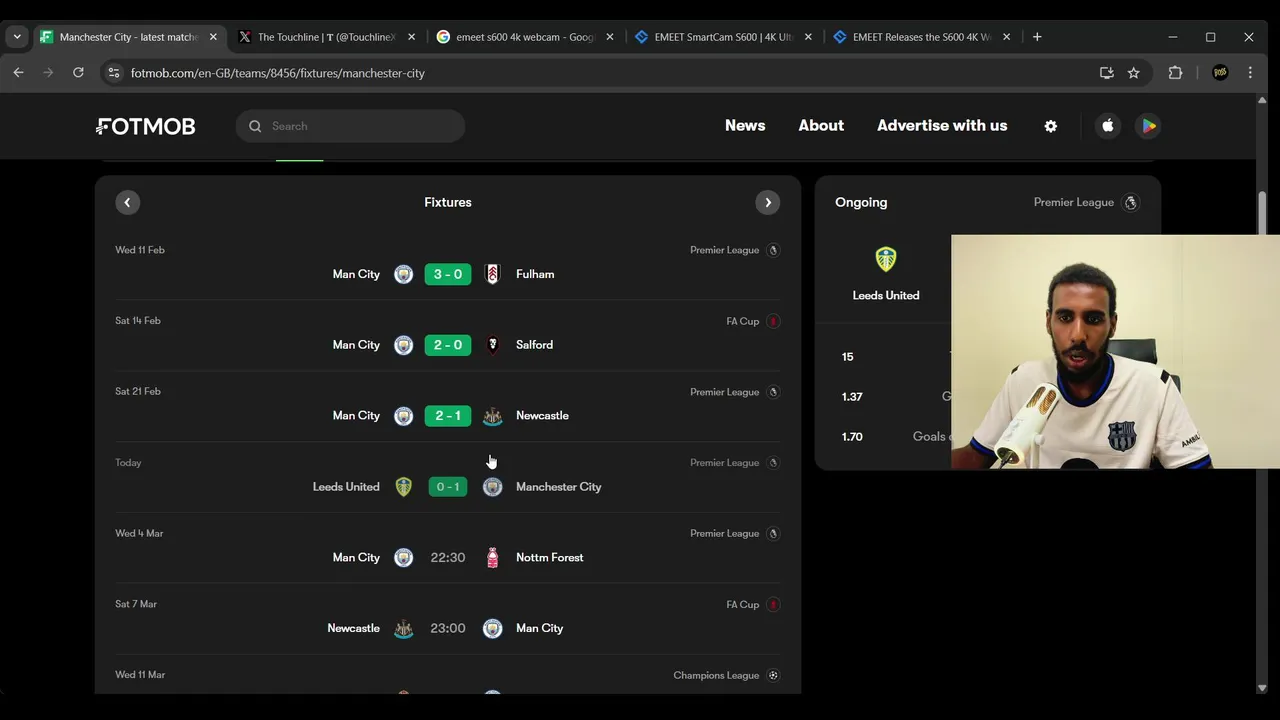Switch to EMEET SmartCam S600 tab
Image resolution: width=1280 pixels, height=720 pixels.
pyautogui.click(x=723, y=37)
